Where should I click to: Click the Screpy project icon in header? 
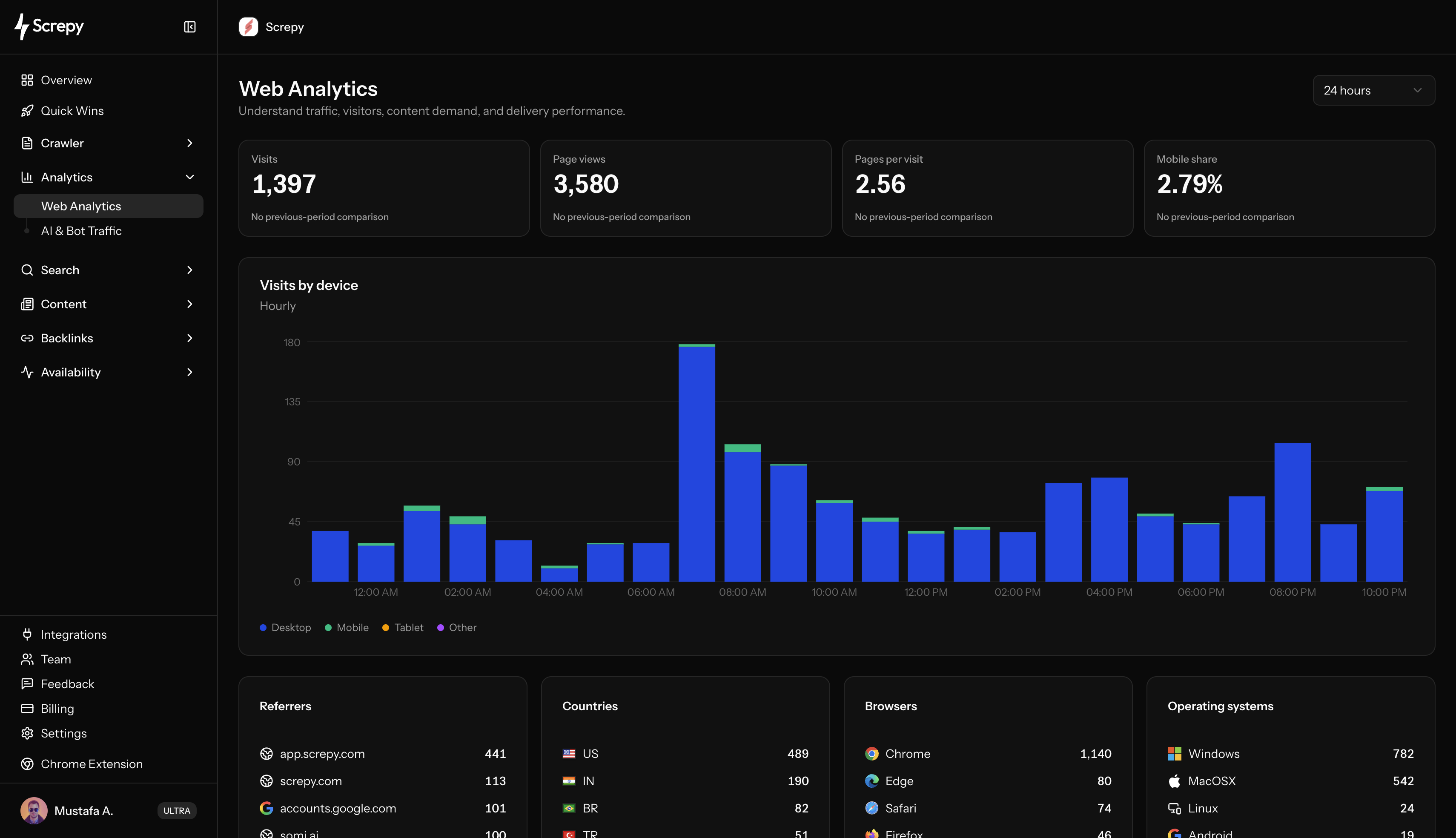[249, 27]
